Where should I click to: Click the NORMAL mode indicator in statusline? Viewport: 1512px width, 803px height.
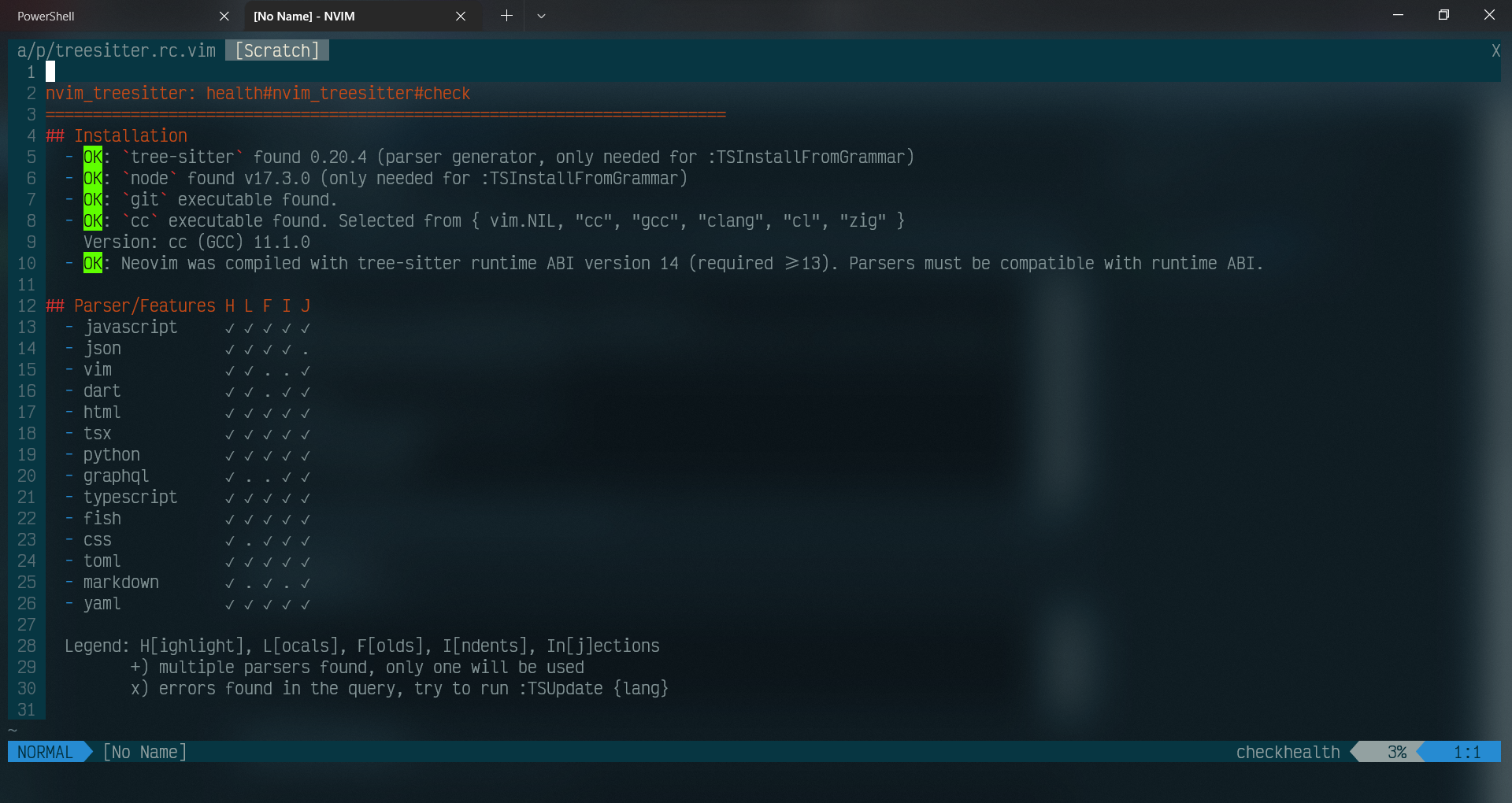45,752
